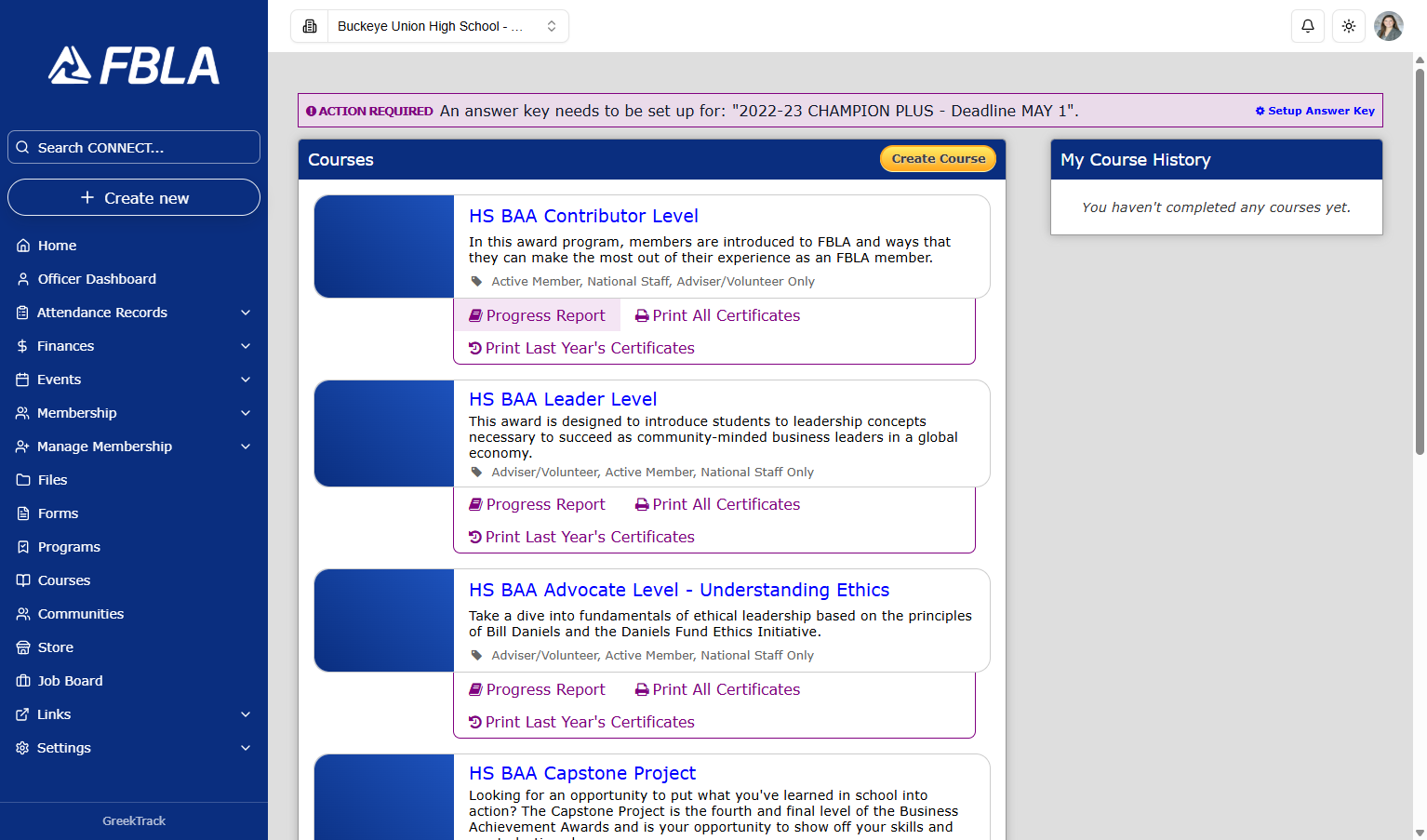This screenshot has width=1427, height=840.
Task: Click the magnifier icon in search box
Action: [x=23, y=147]
